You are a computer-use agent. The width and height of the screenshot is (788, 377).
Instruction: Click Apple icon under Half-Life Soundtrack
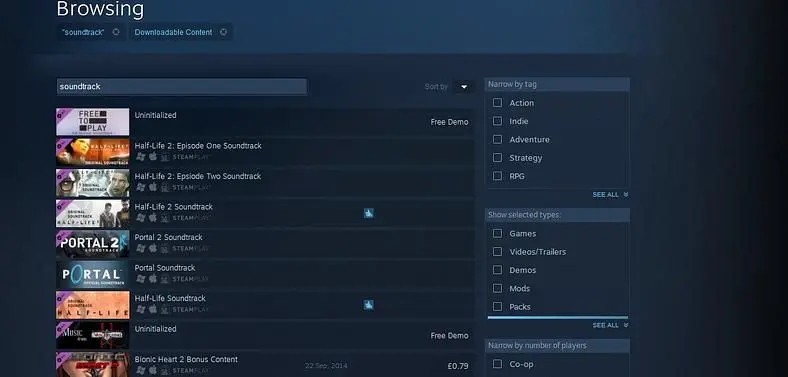[153, 309]
